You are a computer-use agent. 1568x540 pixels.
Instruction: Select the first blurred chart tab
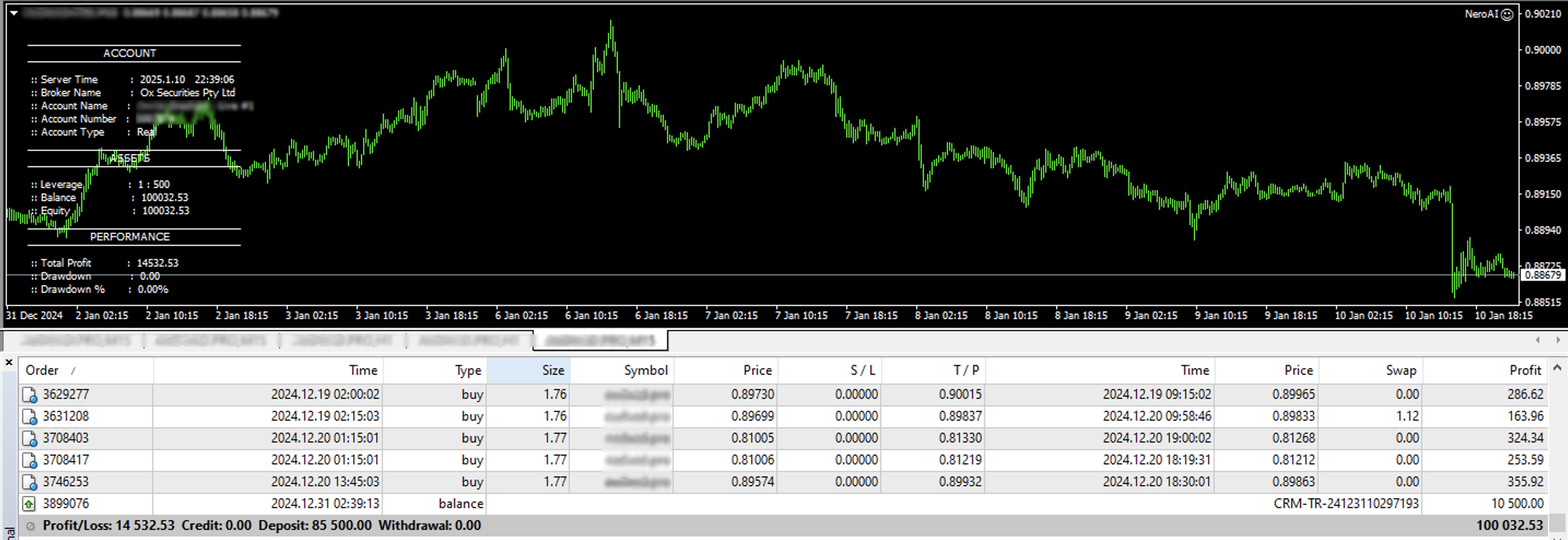click(76, 341)
